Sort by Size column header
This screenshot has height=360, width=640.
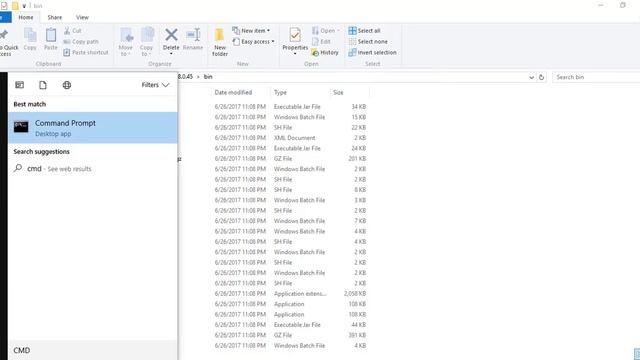(338, 93)
